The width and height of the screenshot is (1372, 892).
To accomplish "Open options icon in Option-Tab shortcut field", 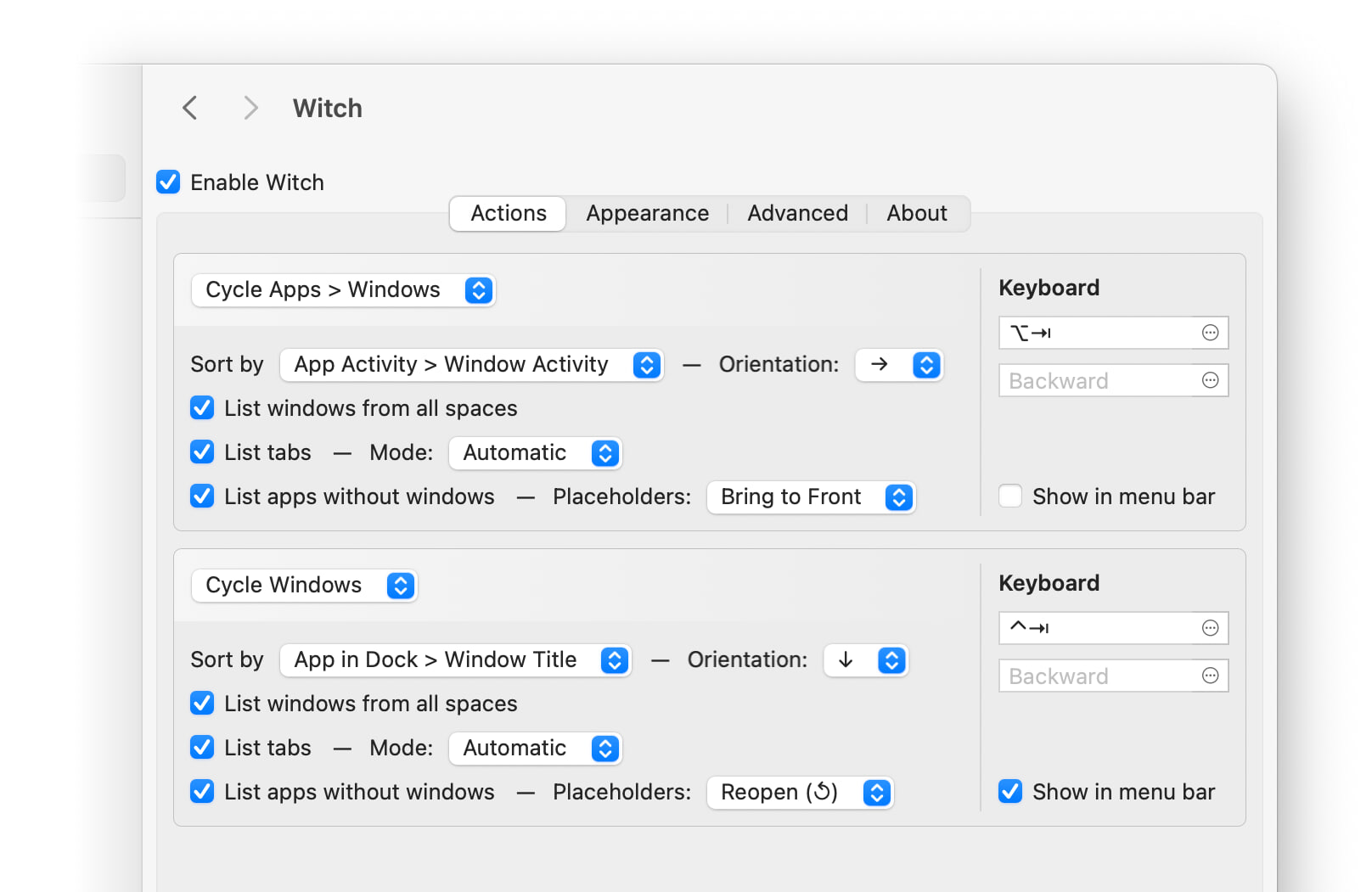I will pyautogui.click(x=1210, y=333).
